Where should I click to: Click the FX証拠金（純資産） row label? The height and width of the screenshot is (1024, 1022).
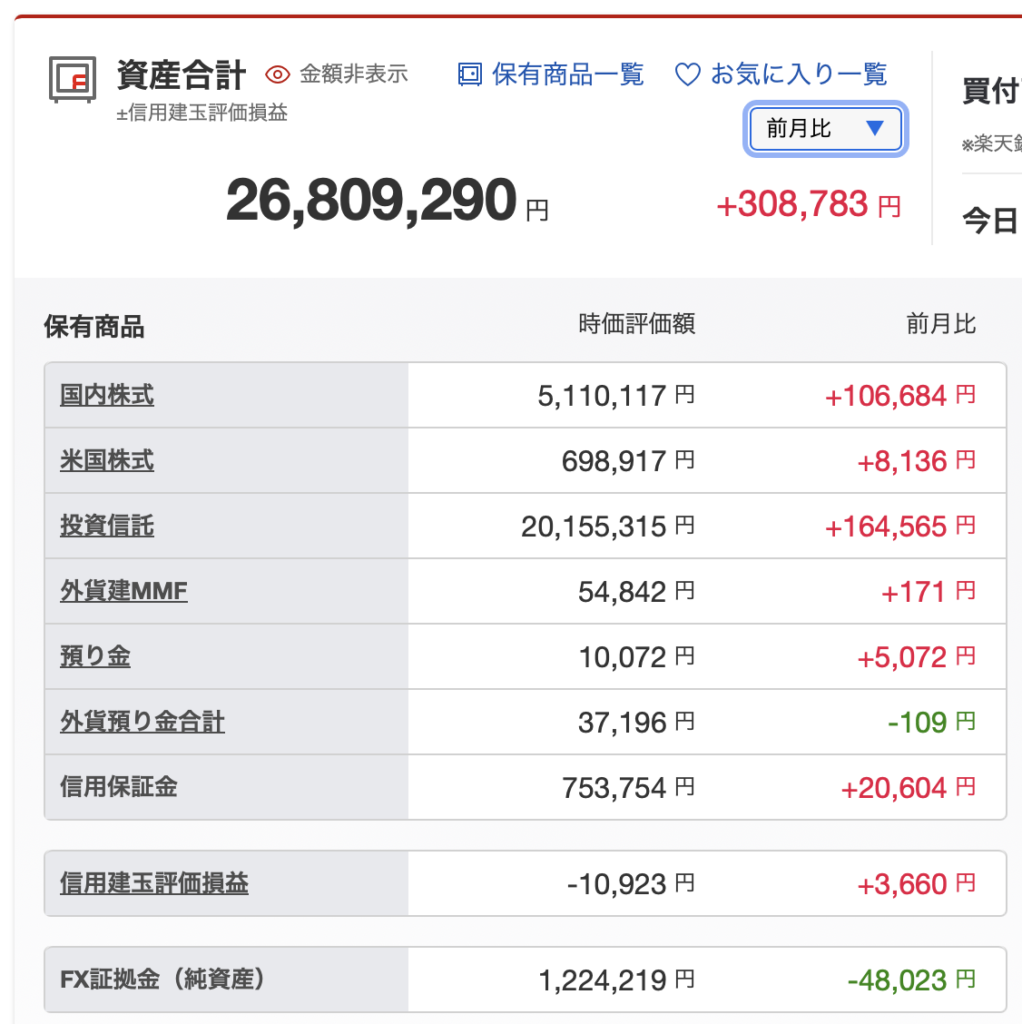[163, 979]
